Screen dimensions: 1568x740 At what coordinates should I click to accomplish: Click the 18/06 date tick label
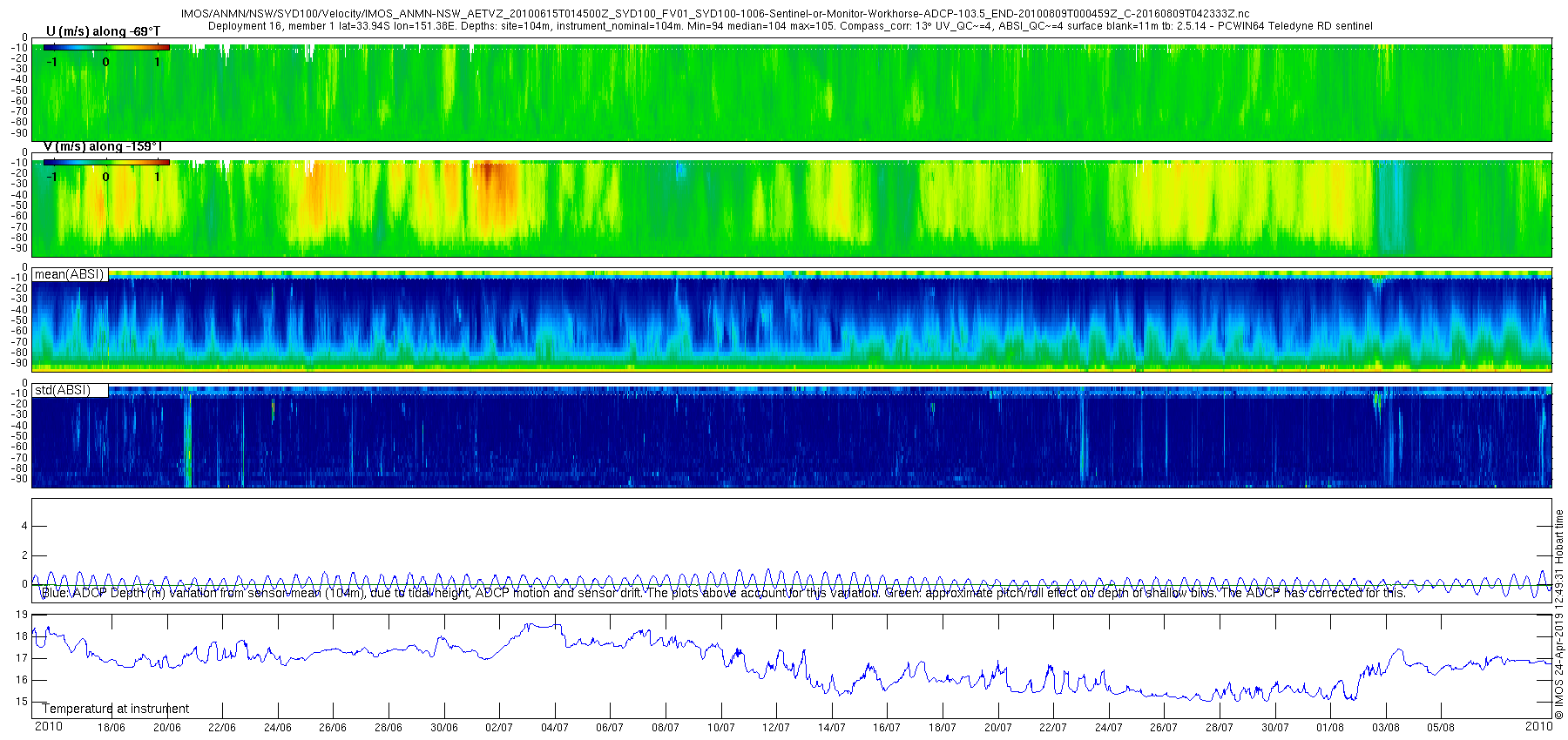click(111, 728)
